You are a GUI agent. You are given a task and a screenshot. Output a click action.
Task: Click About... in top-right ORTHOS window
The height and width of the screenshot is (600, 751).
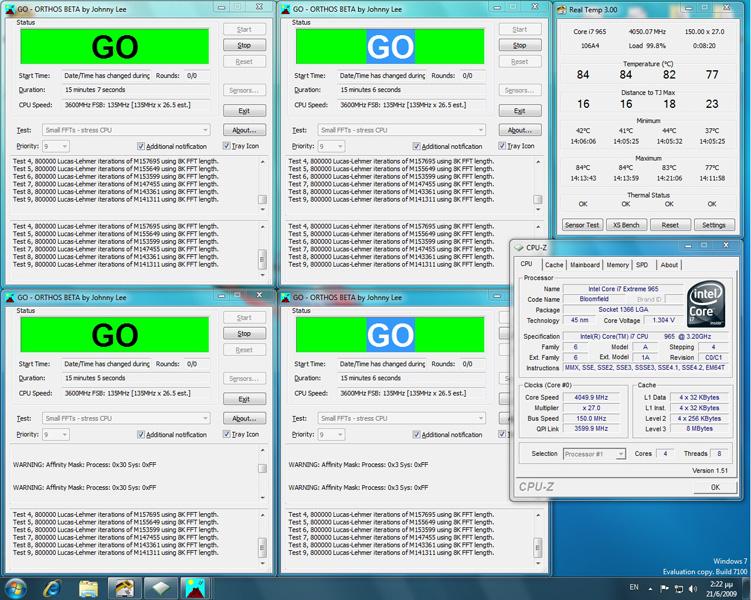pos(520,130)
